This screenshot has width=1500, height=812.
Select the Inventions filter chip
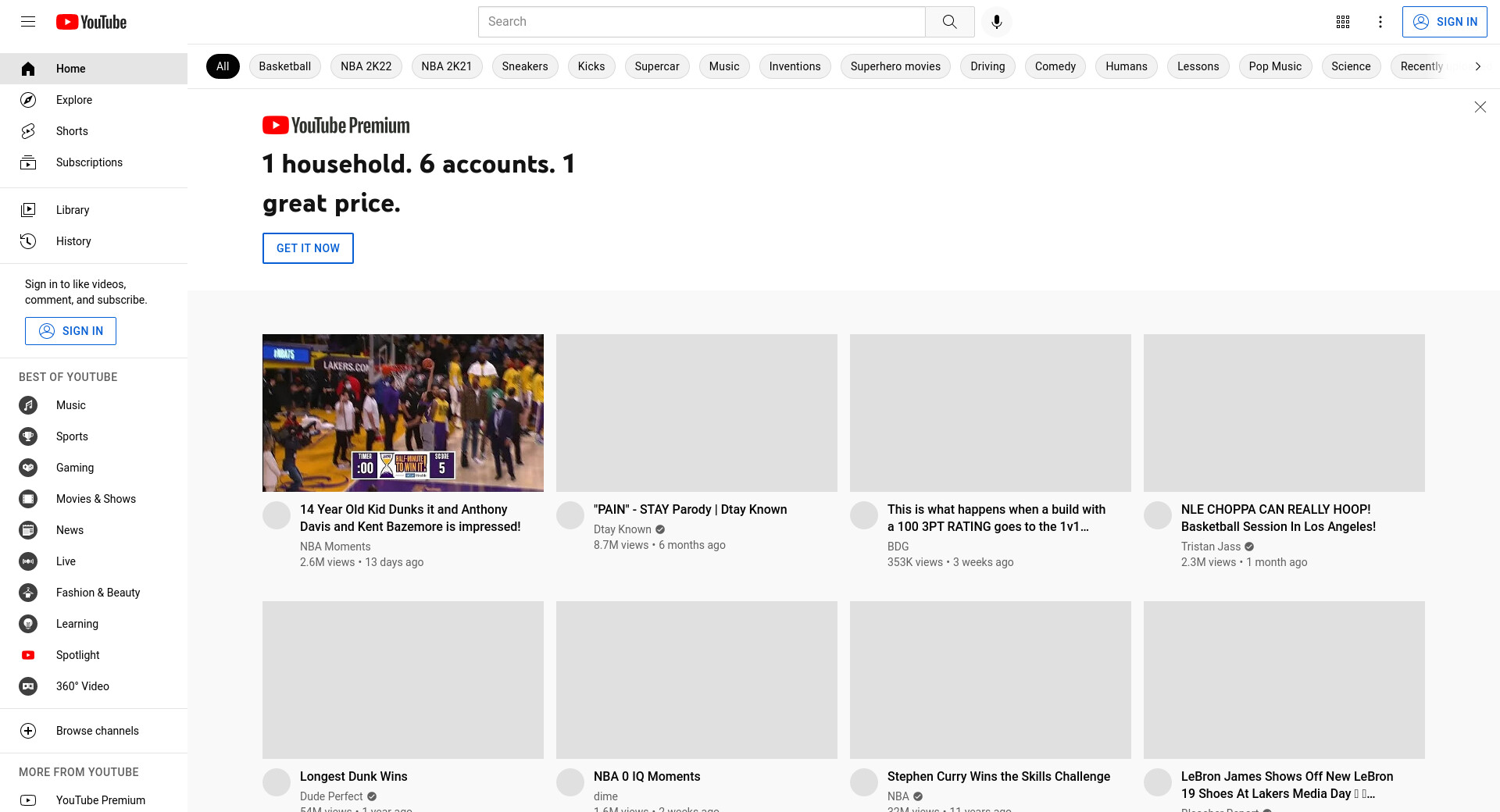(x=795, y=66)
